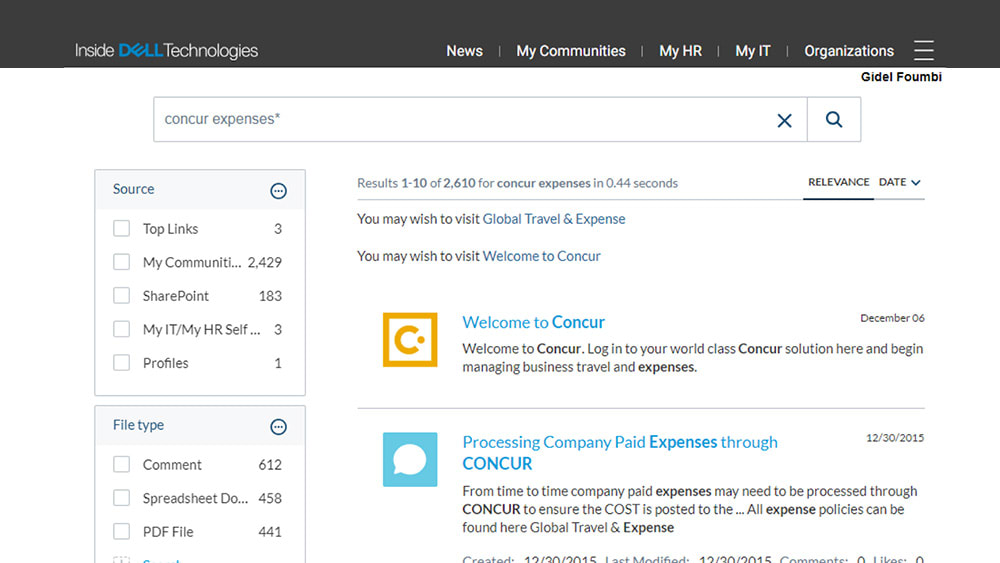The image size is (1000, 563).
Task: Open the Global Travel & Expense link
Action: pos(554,219)
